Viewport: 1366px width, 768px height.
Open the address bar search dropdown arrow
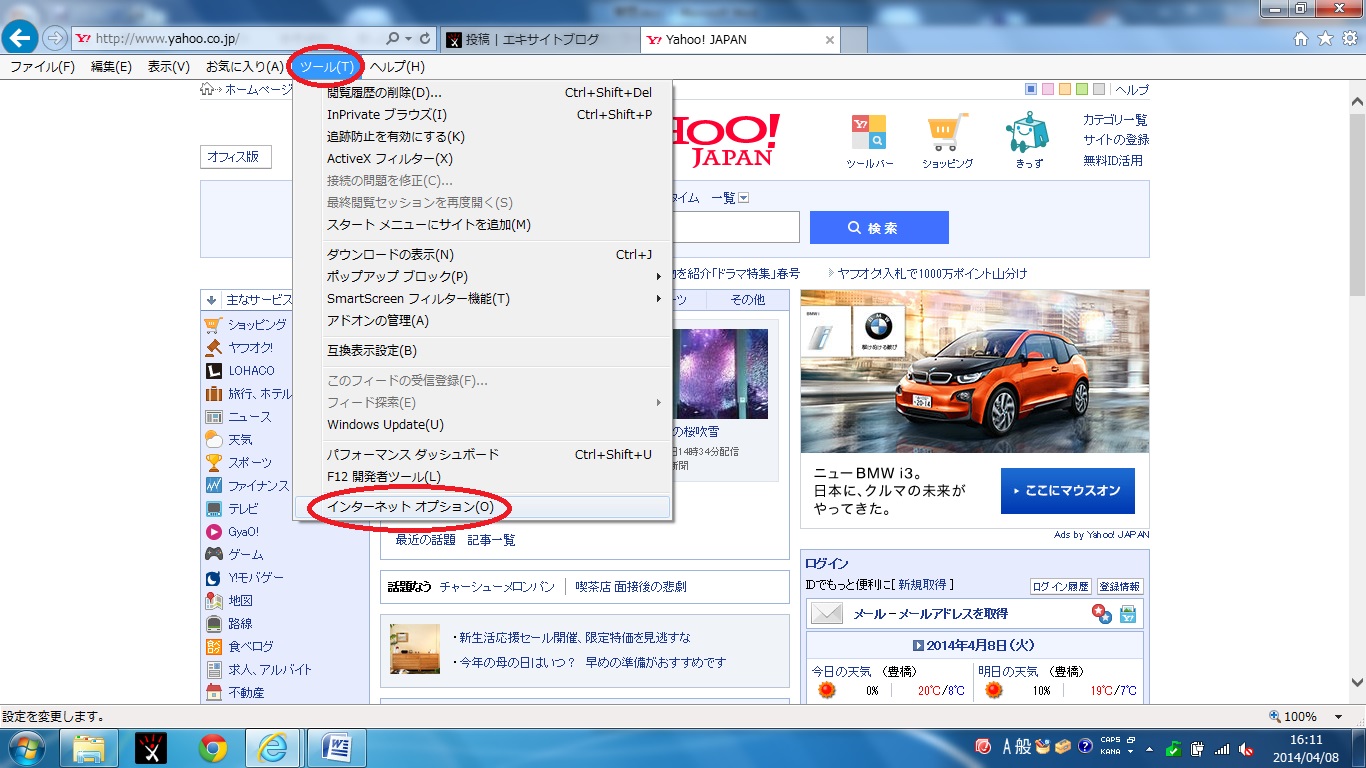click(x=409, y=39)
